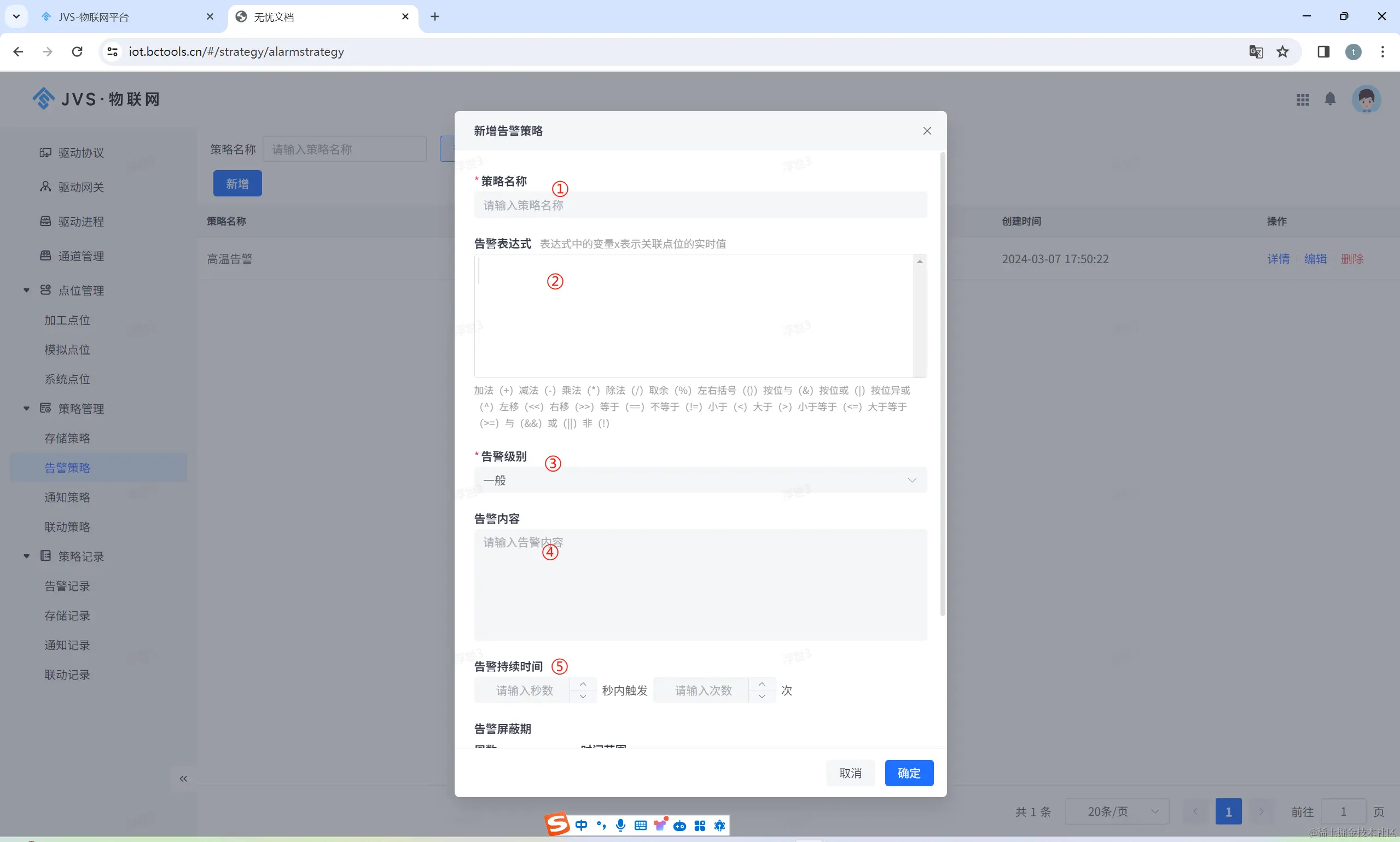
Task: Click 取消 to cancel the dialog
Action: point(850,773)
